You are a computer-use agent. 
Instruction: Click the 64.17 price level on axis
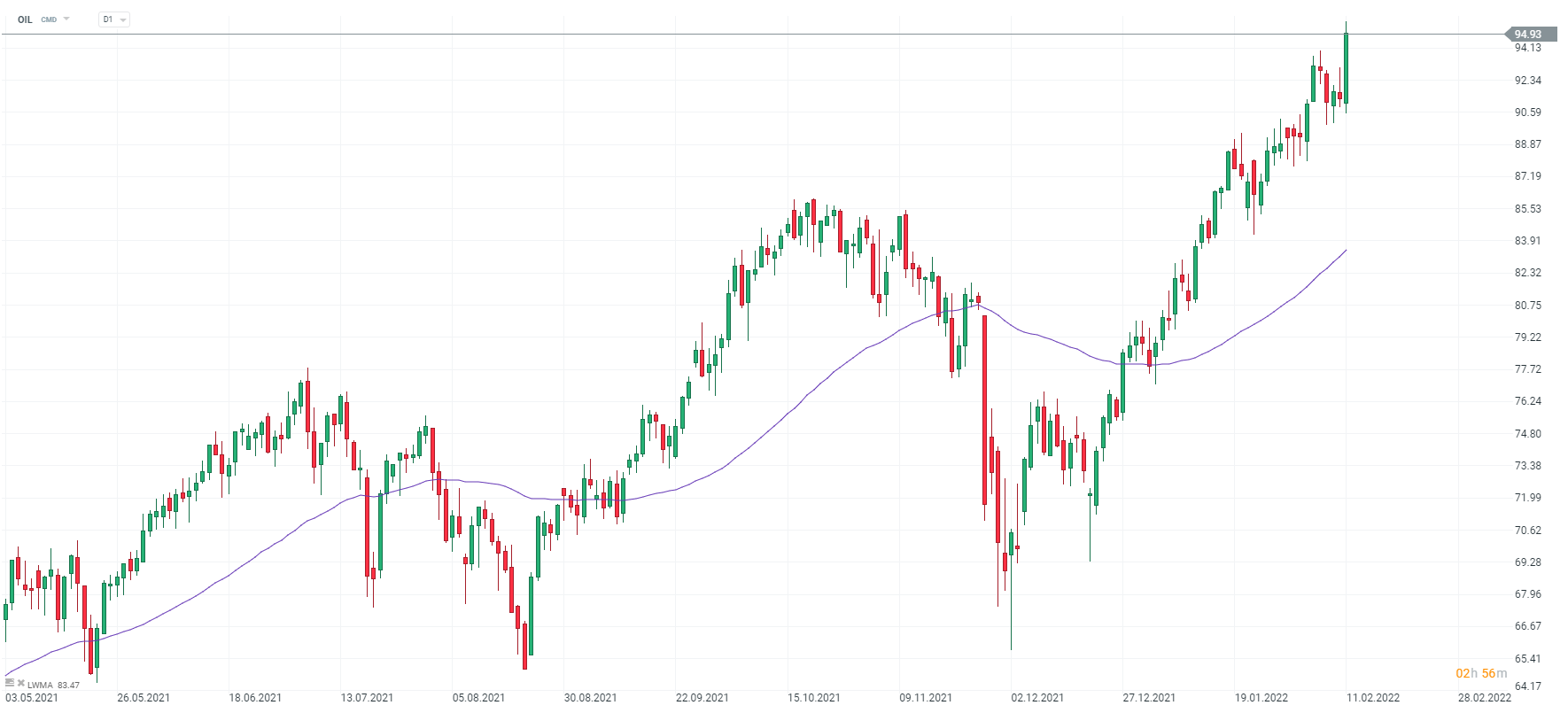point(1527,686)
